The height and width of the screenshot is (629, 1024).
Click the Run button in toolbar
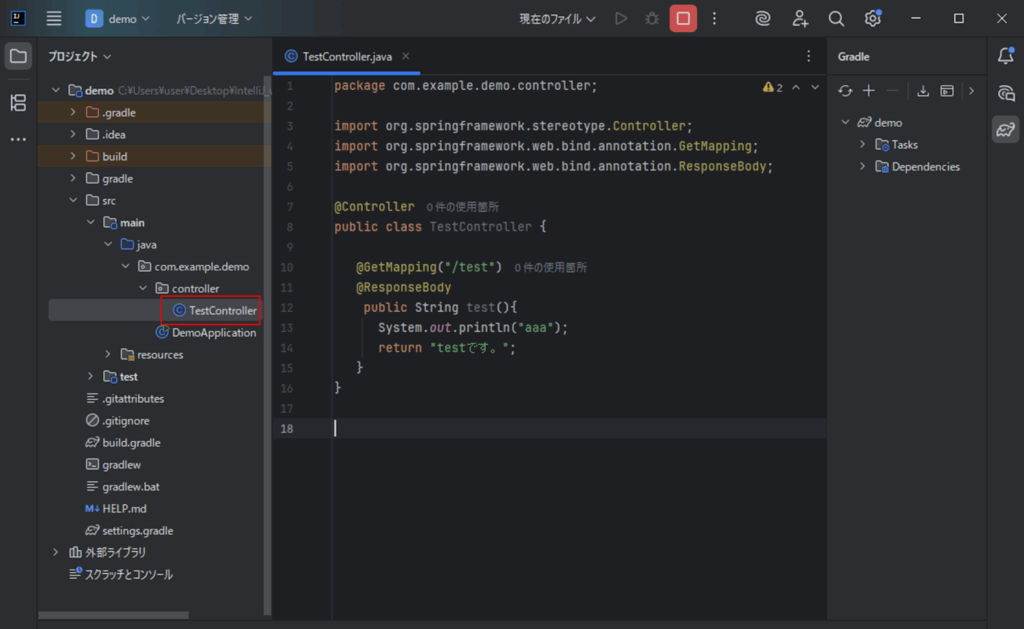[621, 18]
